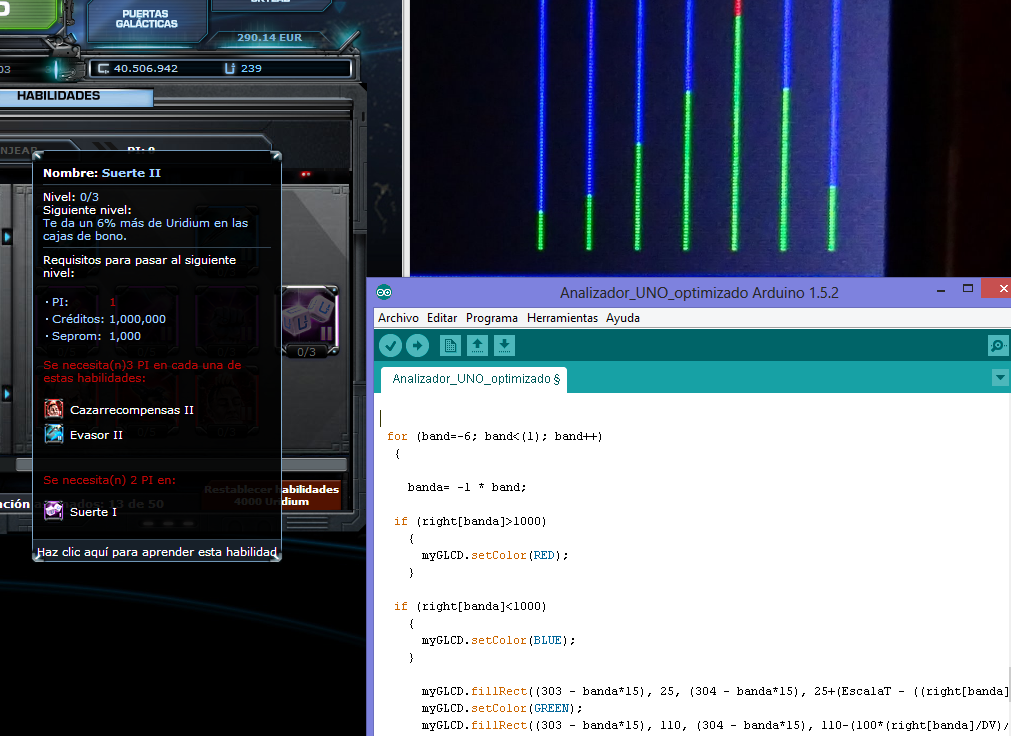Viewport: 1011px width, 736px height.
Task: Click the game skill panel horizontal scrollbar
Action: coord(181,464)
